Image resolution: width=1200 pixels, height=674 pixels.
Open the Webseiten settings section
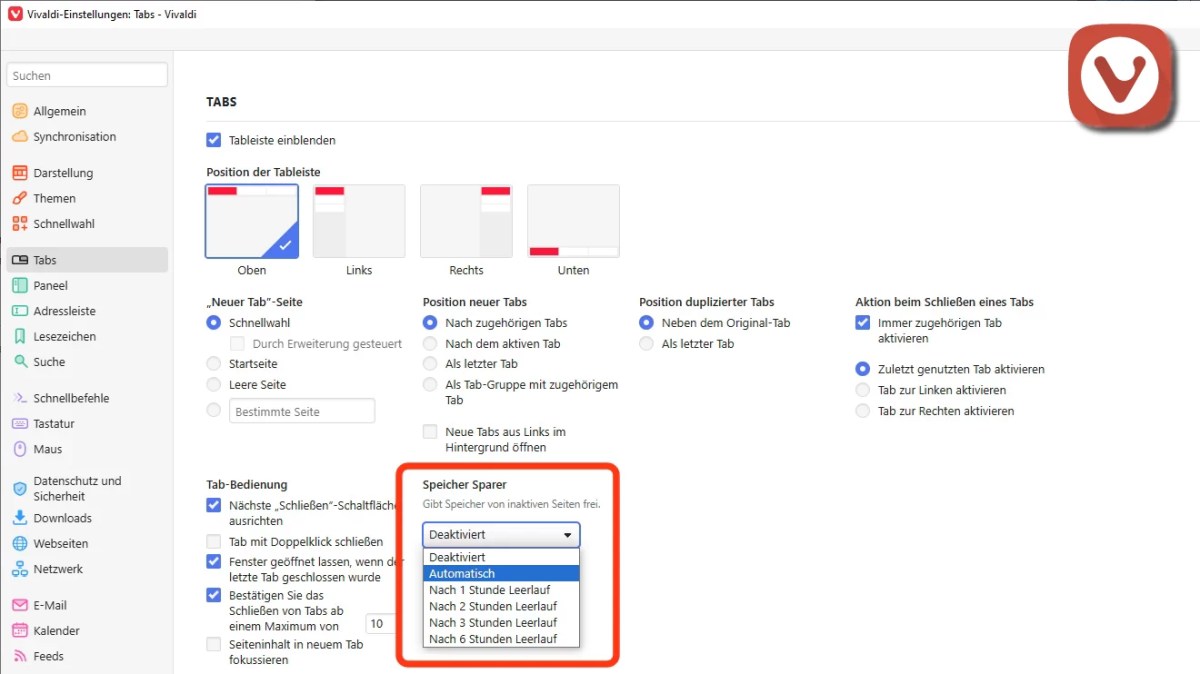tap(60, 544)
